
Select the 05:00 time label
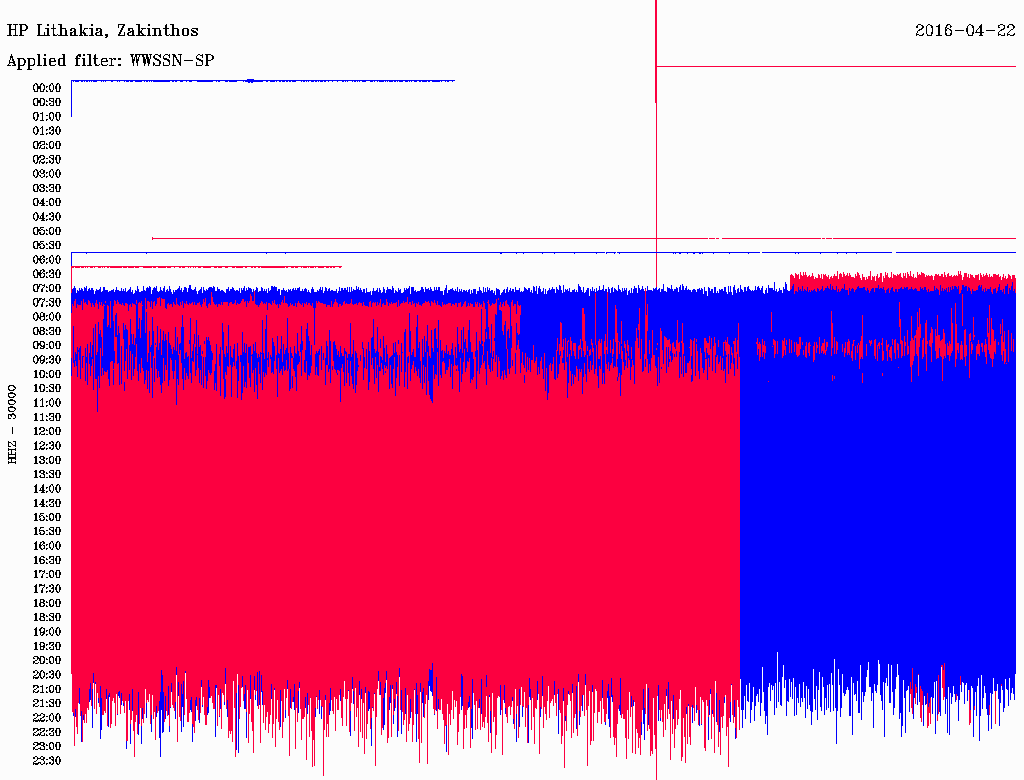pos(47,231)
